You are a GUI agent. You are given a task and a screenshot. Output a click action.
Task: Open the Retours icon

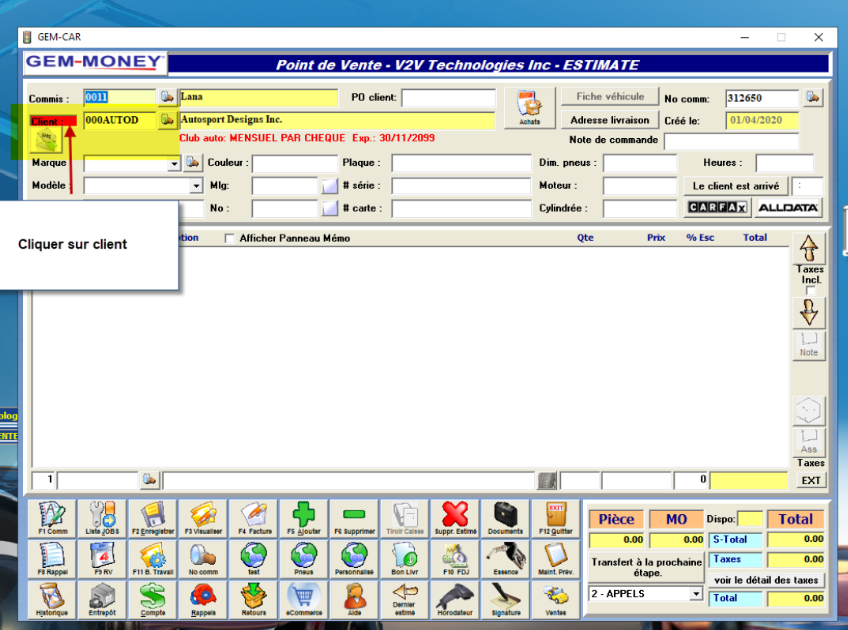tap(254, 600)
